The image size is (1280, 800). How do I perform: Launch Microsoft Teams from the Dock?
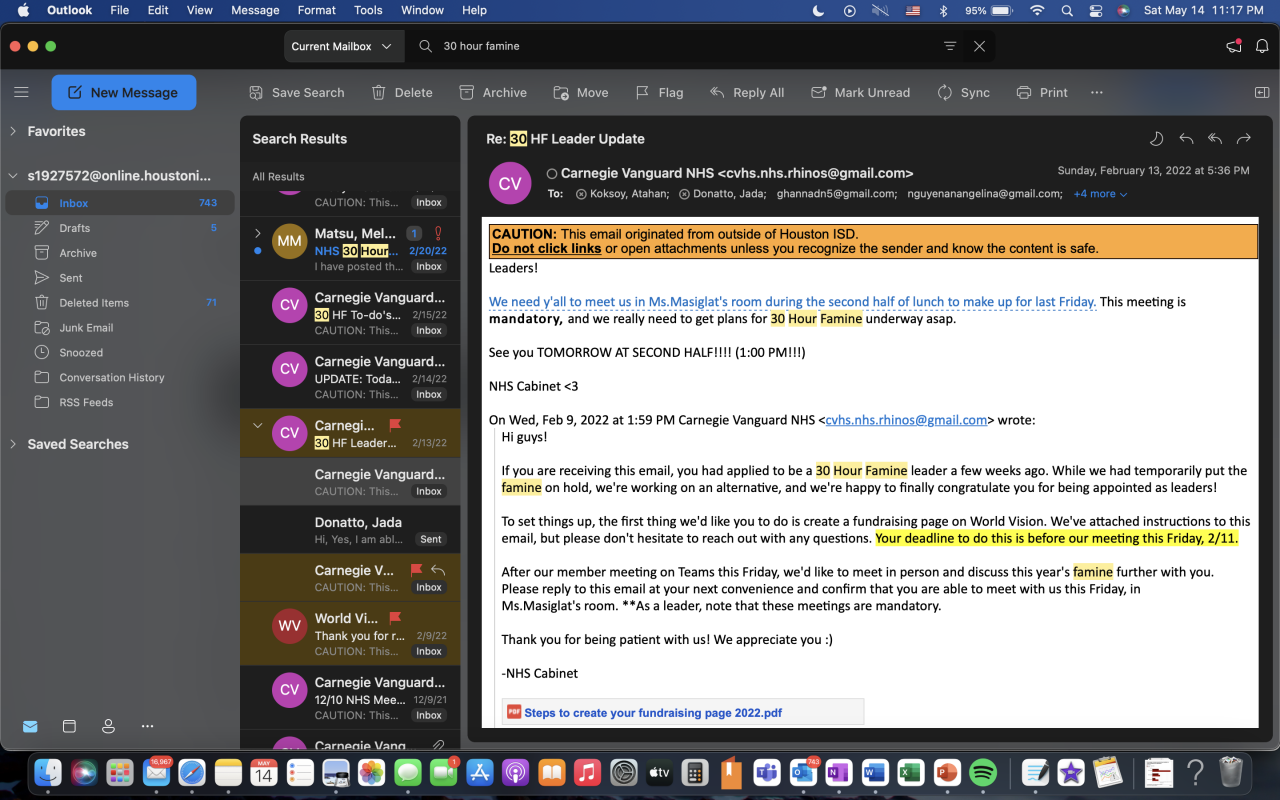(767, 773)
